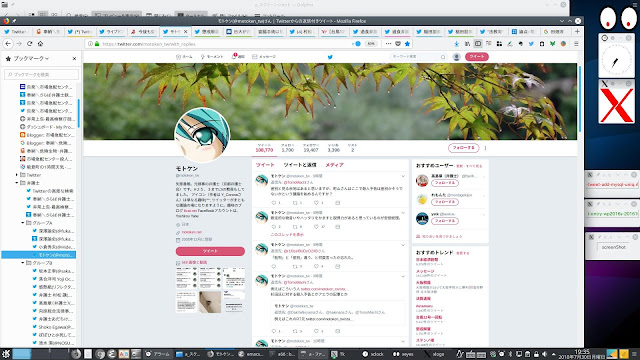Viewport: 640px width, 360px height.
Task: View the 19,407 followers stat
Action: coord(311,148)
